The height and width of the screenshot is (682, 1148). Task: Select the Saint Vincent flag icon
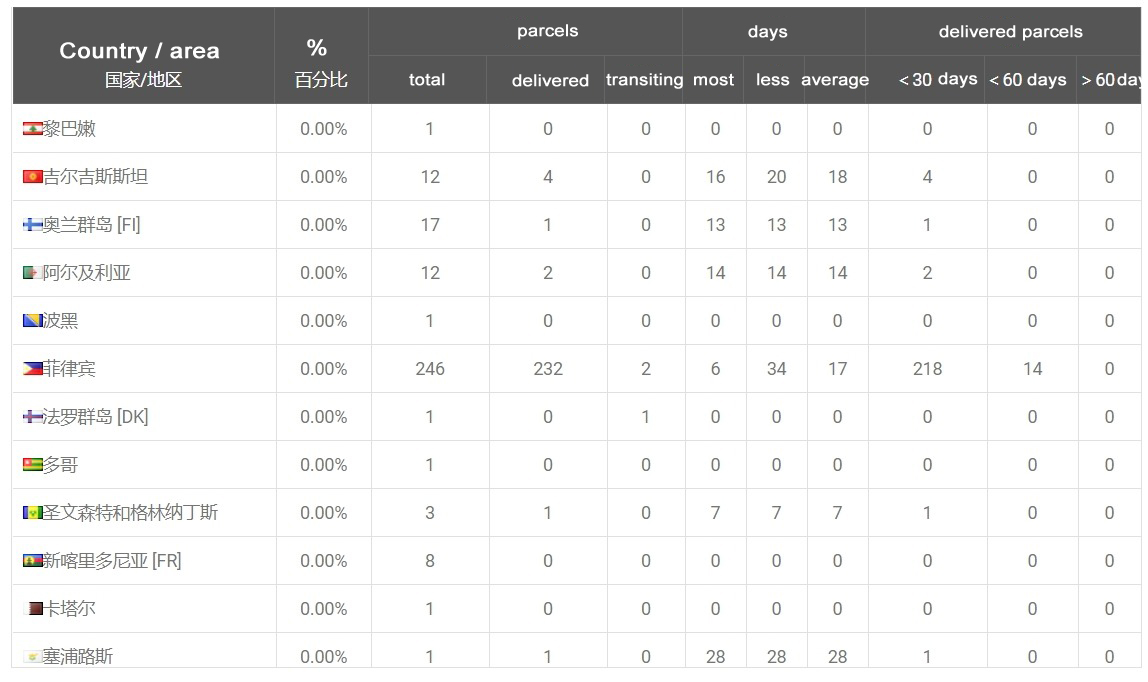[x=32, y=513]
